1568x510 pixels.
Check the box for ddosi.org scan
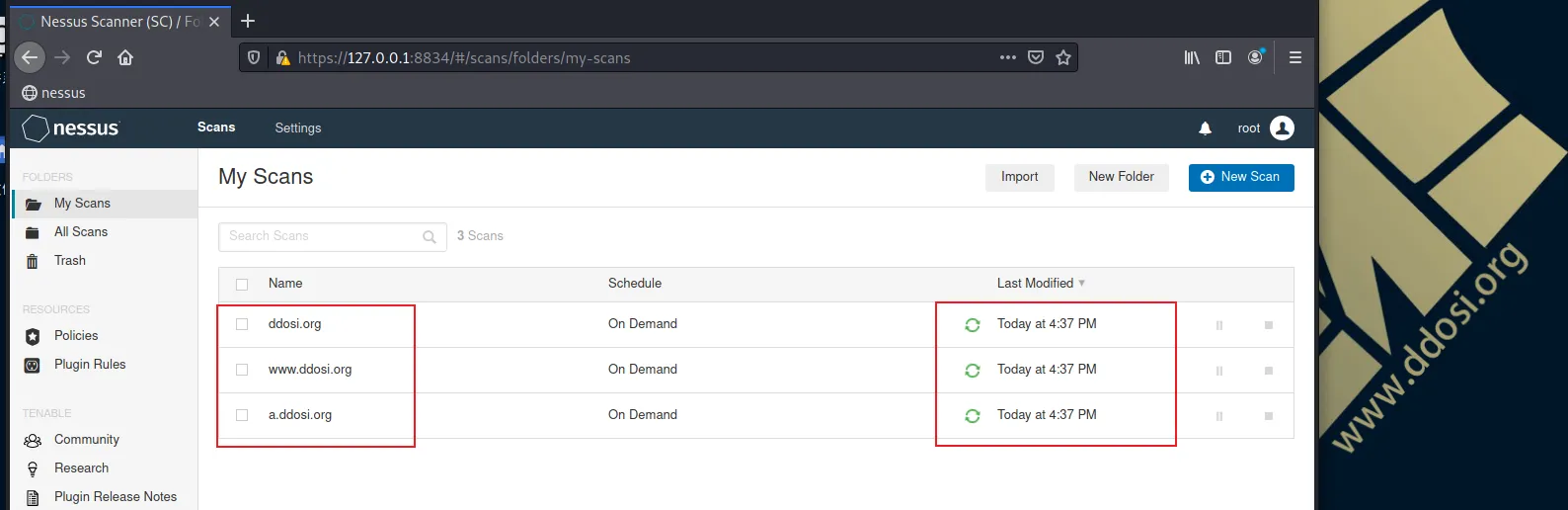click(x=242, y=324)
